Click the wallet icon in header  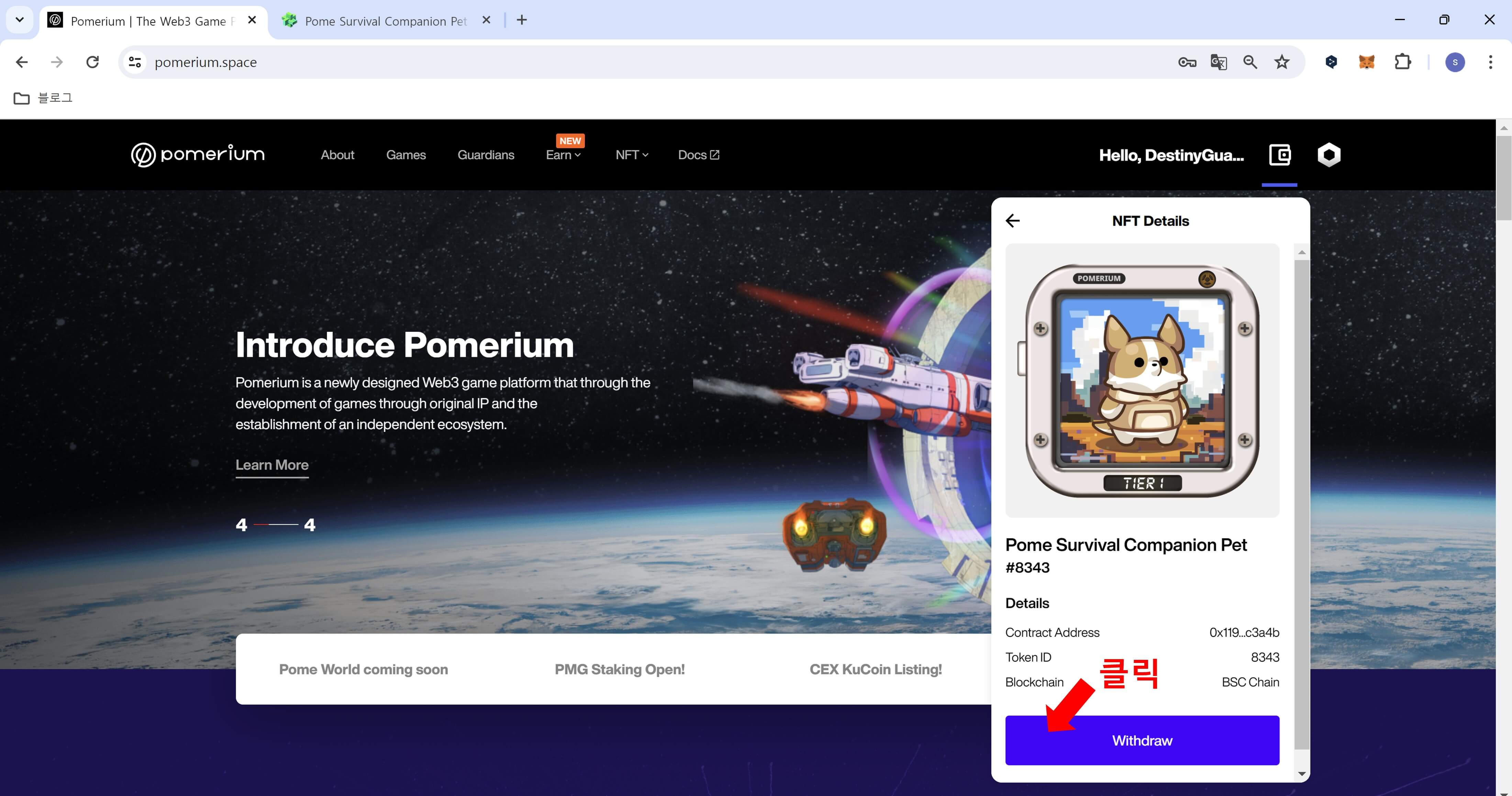point(1280,155)
